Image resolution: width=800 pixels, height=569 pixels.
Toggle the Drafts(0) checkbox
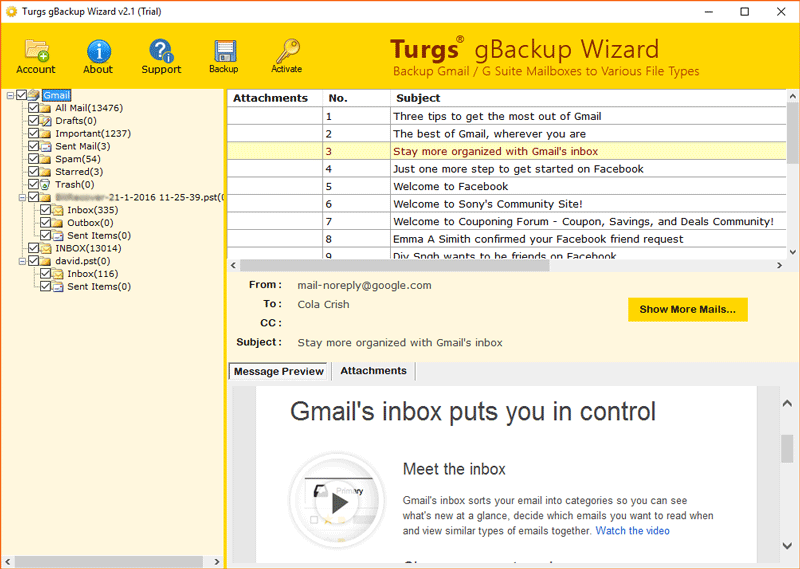[34, 120]
